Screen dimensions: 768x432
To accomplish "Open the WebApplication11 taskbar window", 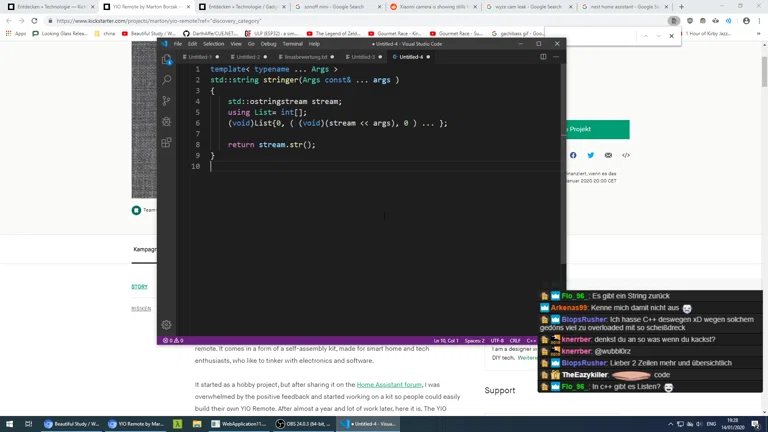I will [x=237, y=424].
